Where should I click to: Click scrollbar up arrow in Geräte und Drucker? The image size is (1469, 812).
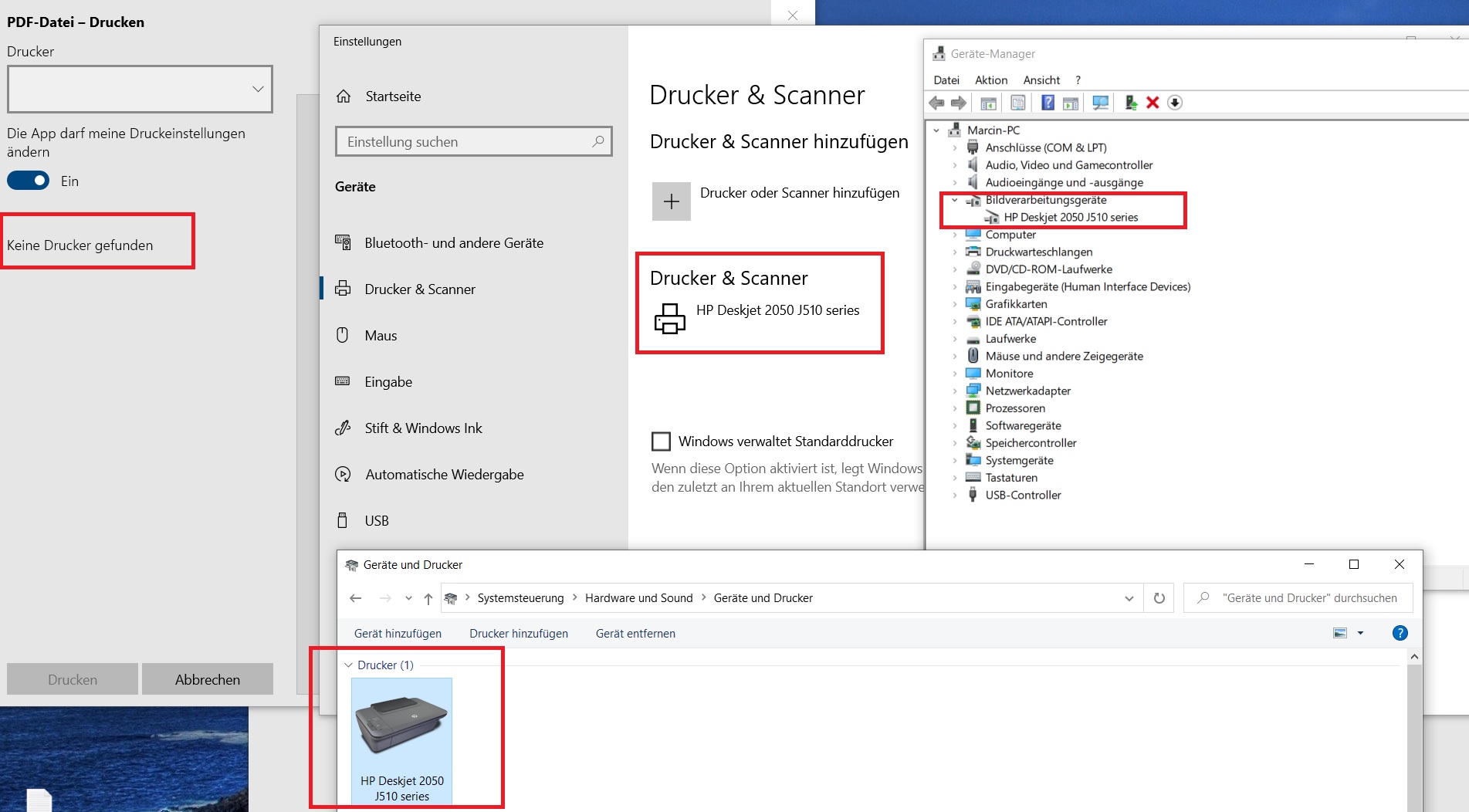(1414, 657)
